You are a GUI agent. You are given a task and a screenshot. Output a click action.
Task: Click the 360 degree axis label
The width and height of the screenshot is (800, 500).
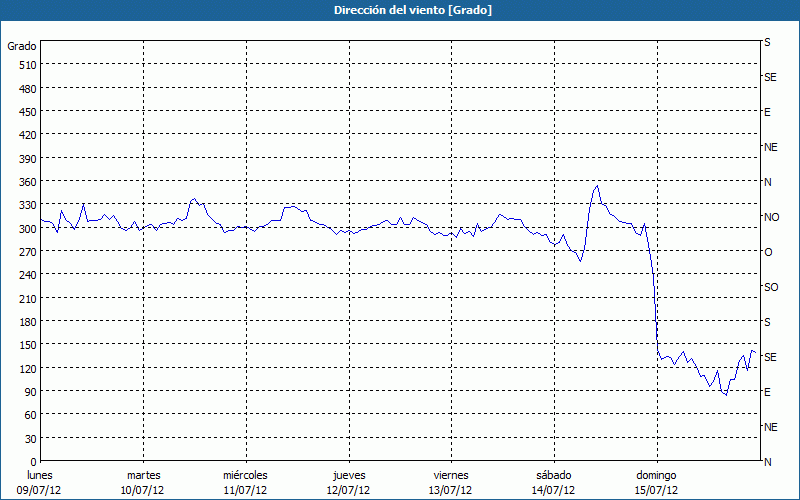27,182
